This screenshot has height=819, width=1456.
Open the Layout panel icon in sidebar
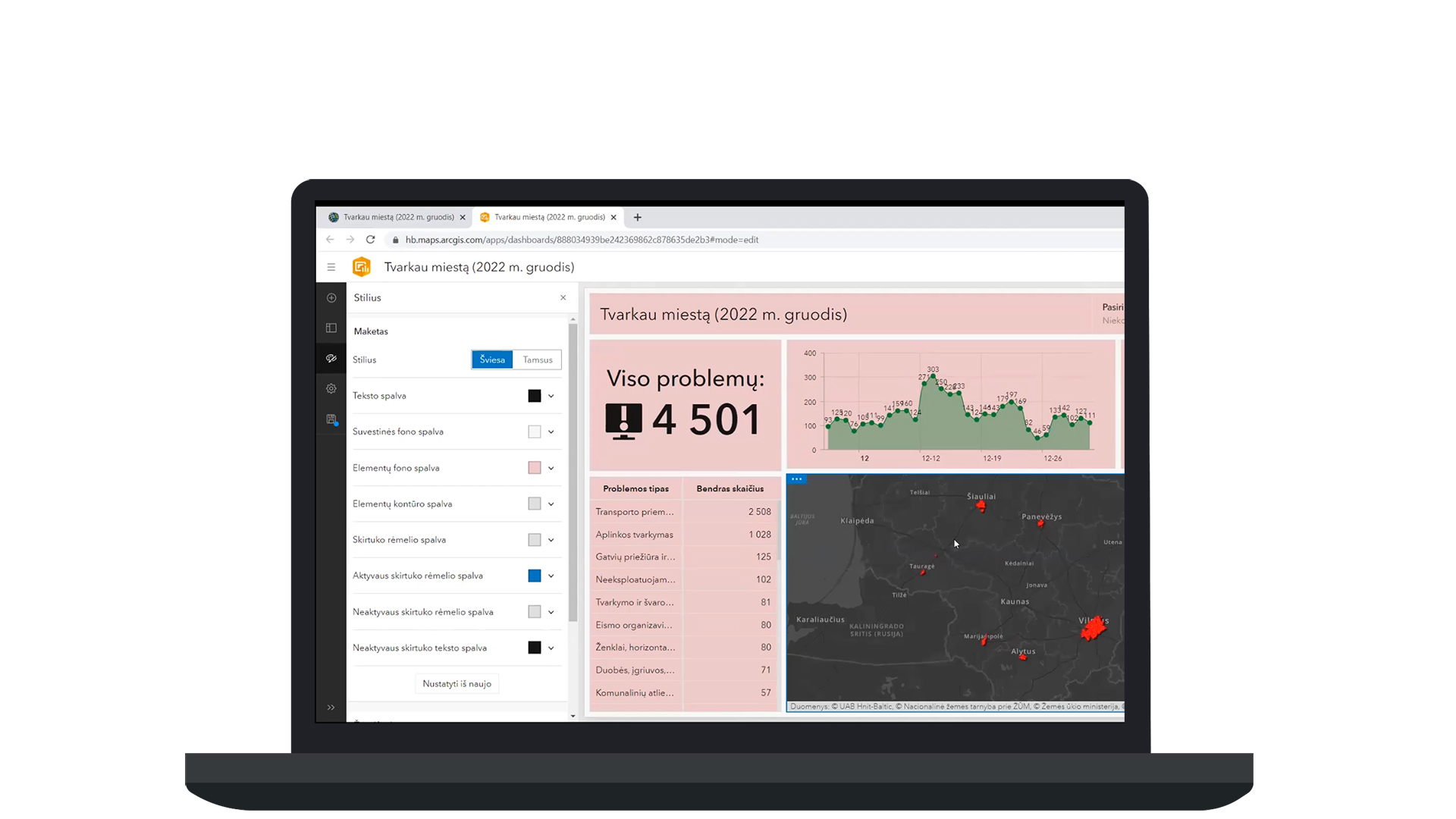point(331,328)
